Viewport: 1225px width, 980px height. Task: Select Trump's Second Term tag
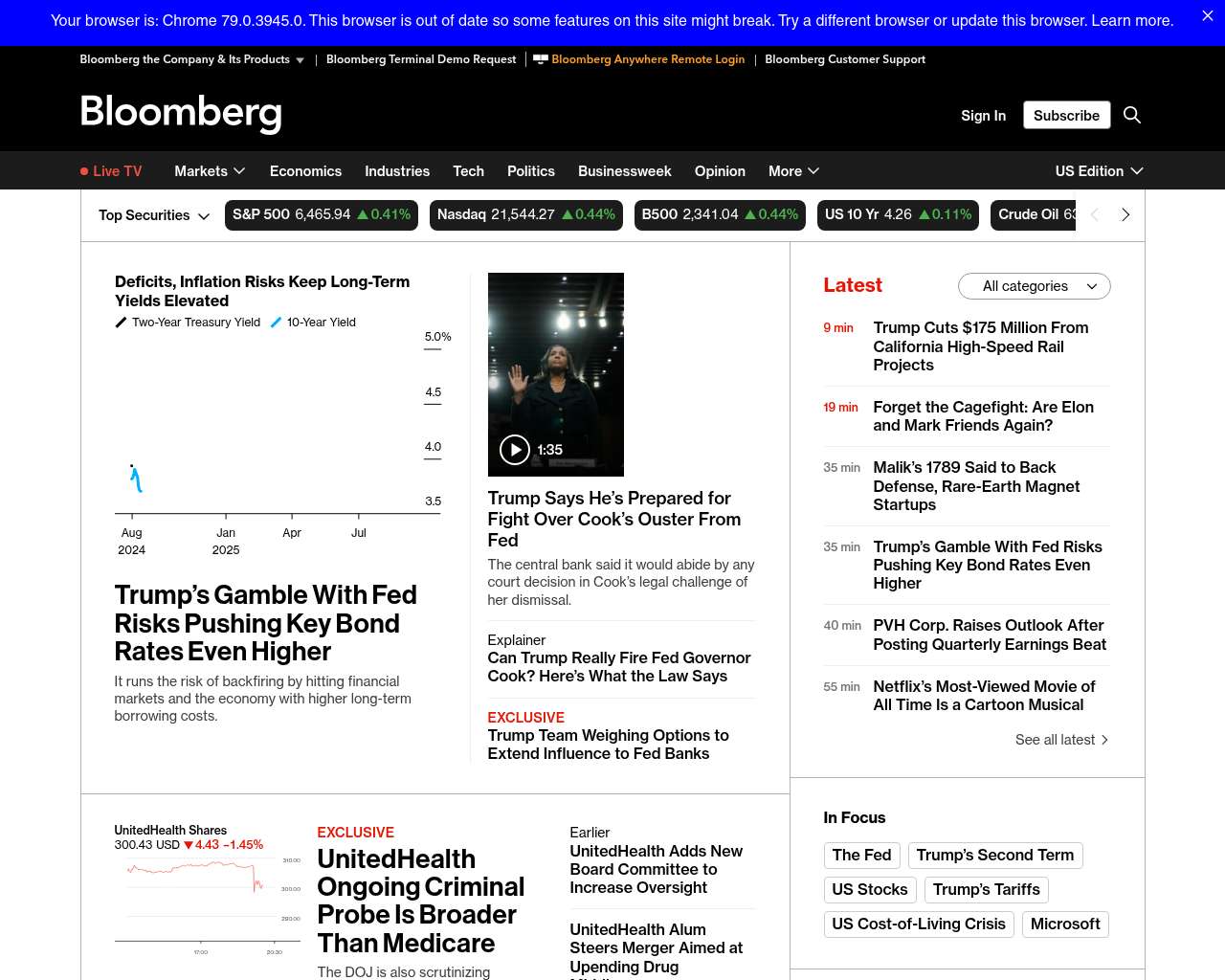[x=995, y=856]
